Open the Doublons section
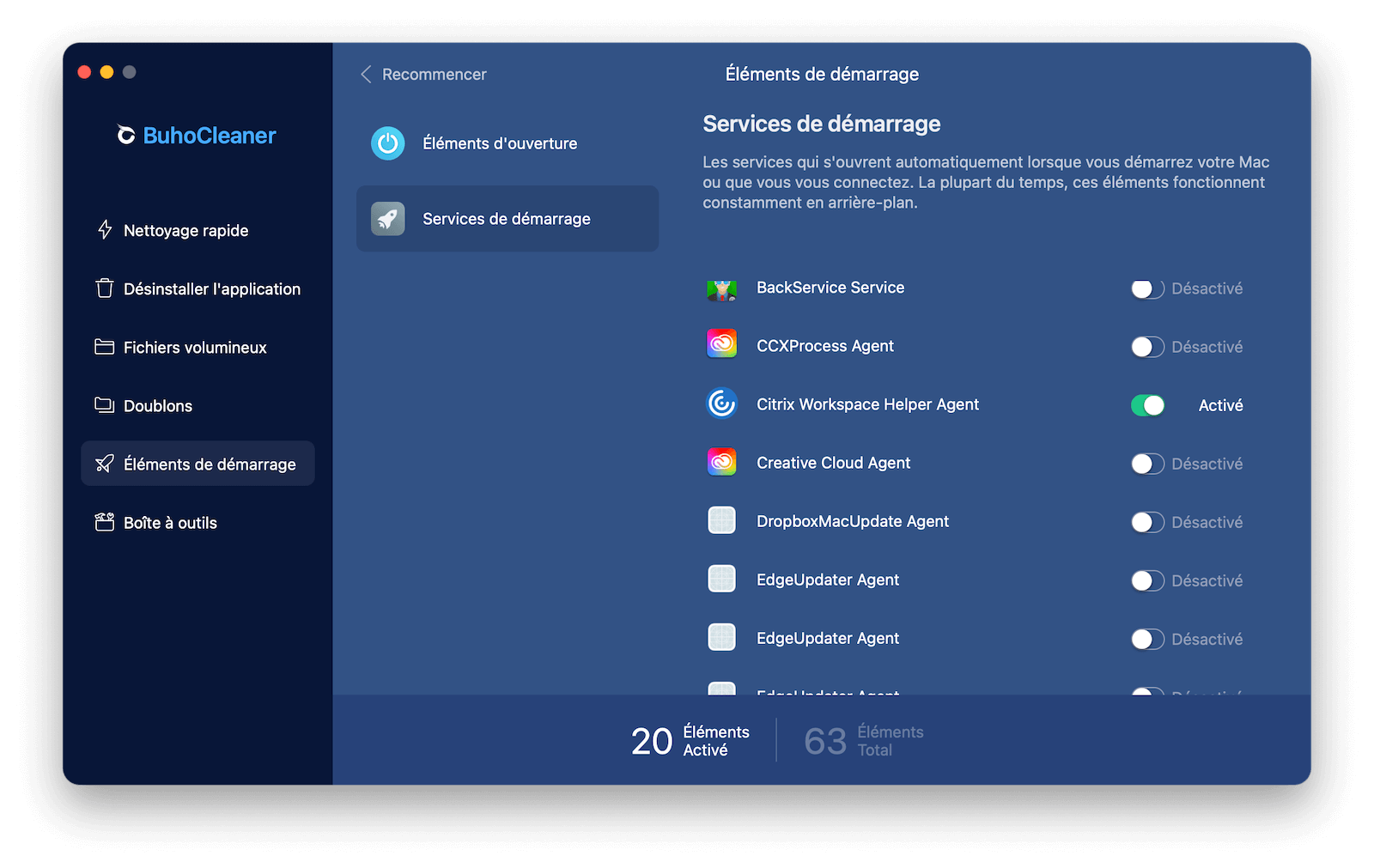 tap(198, 405)
